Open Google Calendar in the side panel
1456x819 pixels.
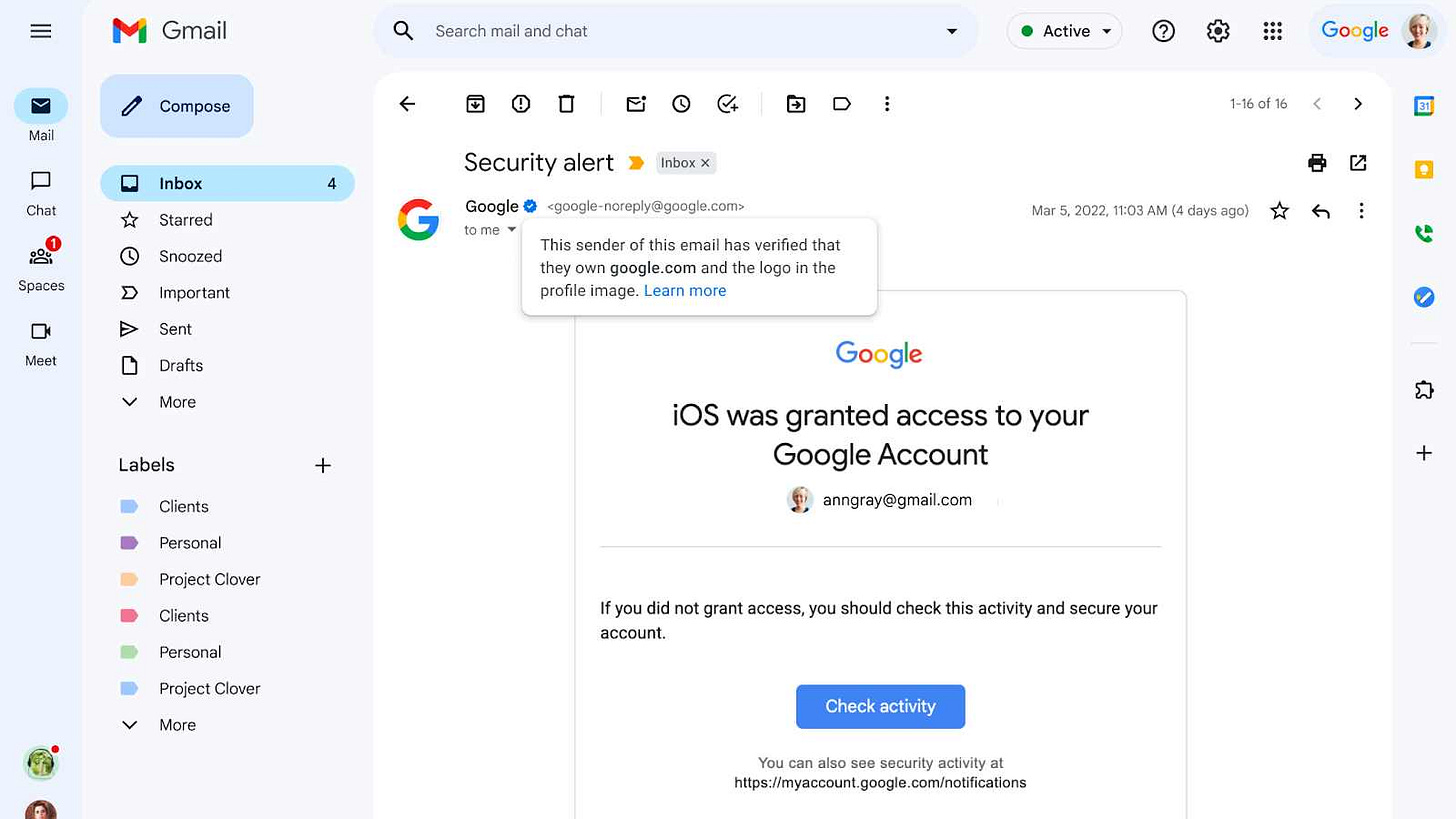tap(1423, 104)
